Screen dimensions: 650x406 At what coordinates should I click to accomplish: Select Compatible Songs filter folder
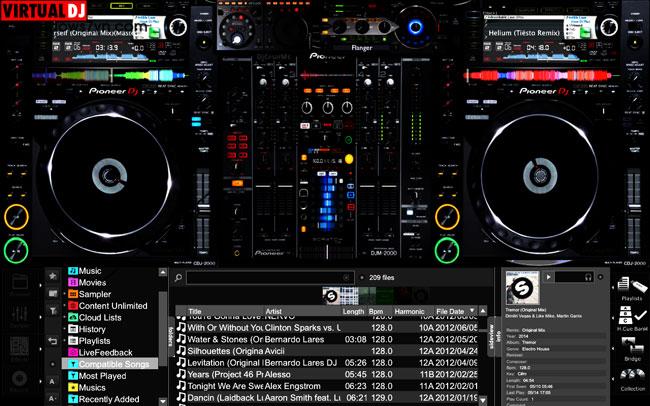point(109,364)
